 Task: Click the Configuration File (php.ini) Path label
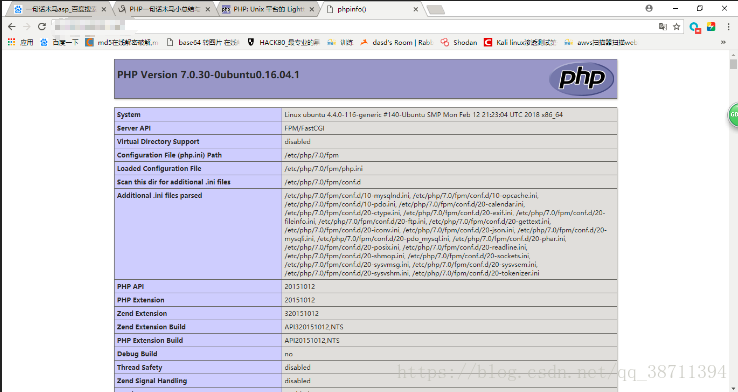coord(169,155)
